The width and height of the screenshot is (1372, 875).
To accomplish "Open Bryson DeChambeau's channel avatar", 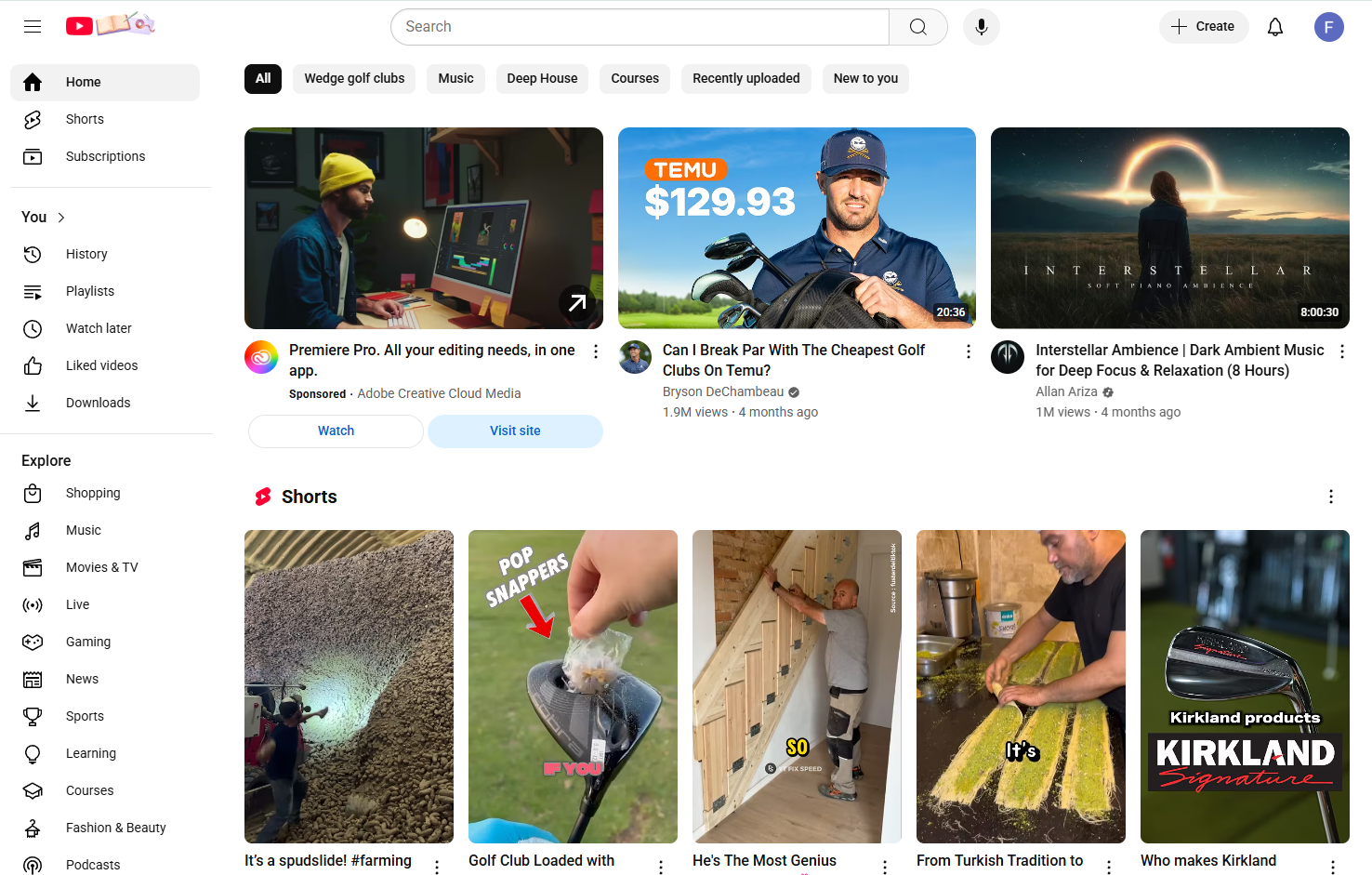I will tap(635, 357).
